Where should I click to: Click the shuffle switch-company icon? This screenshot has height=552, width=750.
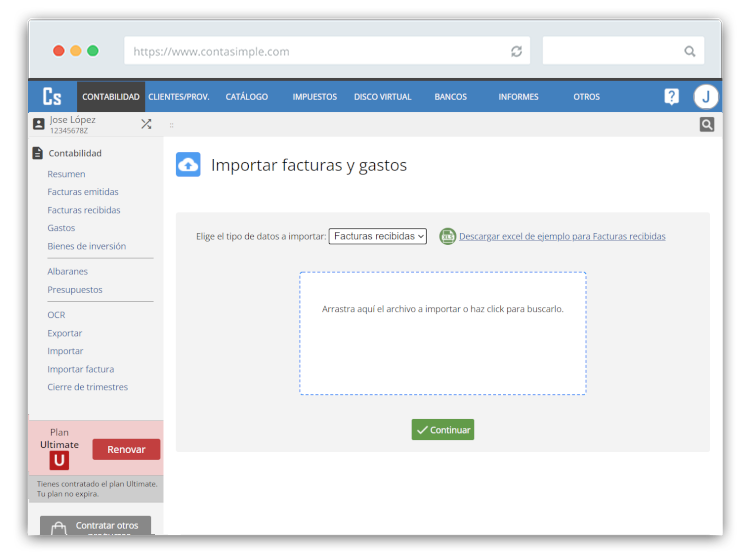[x=146, y=124]
